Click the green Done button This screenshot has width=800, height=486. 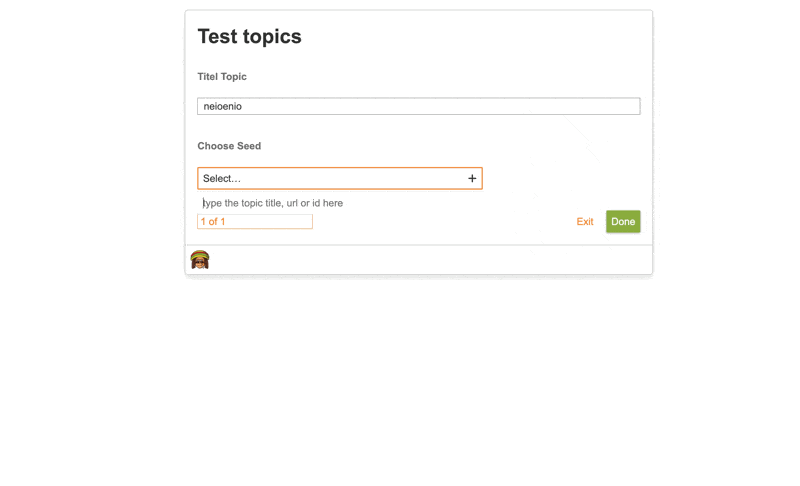pyautogui.click(x=623, y=222)
